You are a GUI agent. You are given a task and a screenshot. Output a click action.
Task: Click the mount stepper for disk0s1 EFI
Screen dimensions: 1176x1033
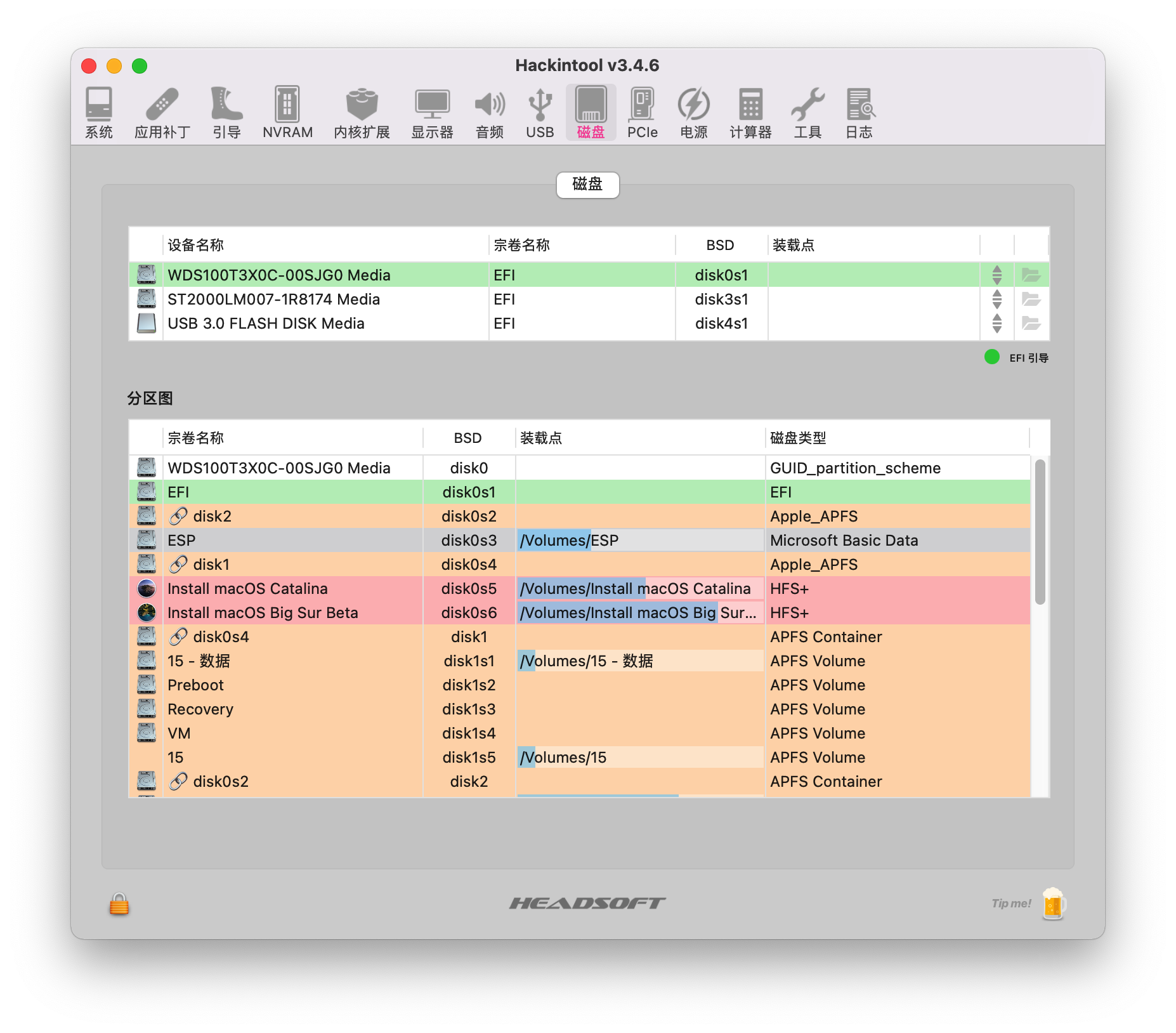(997, 275)
